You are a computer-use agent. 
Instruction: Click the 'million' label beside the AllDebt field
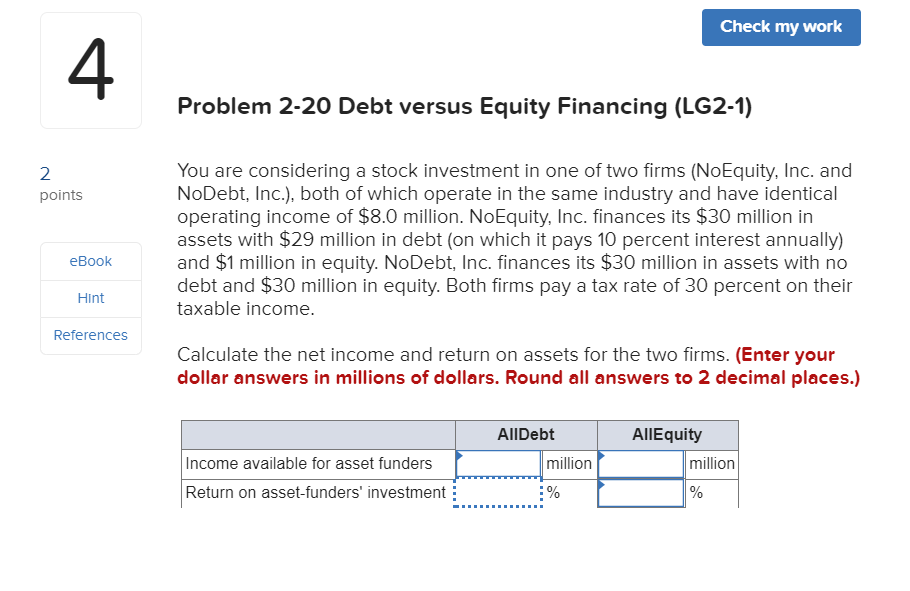pos(568,463)
